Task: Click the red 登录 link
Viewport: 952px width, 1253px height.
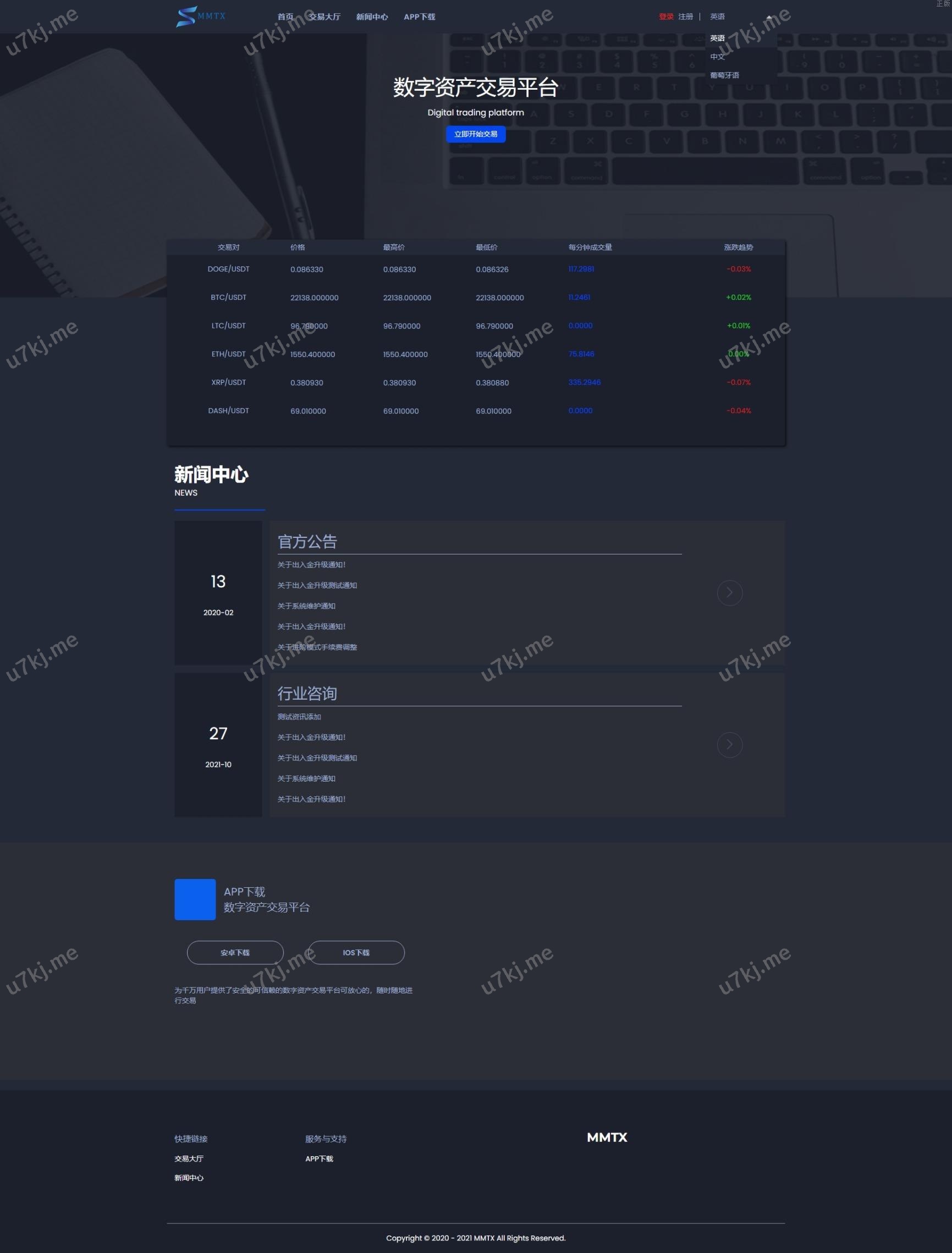Action: [666, 17]
